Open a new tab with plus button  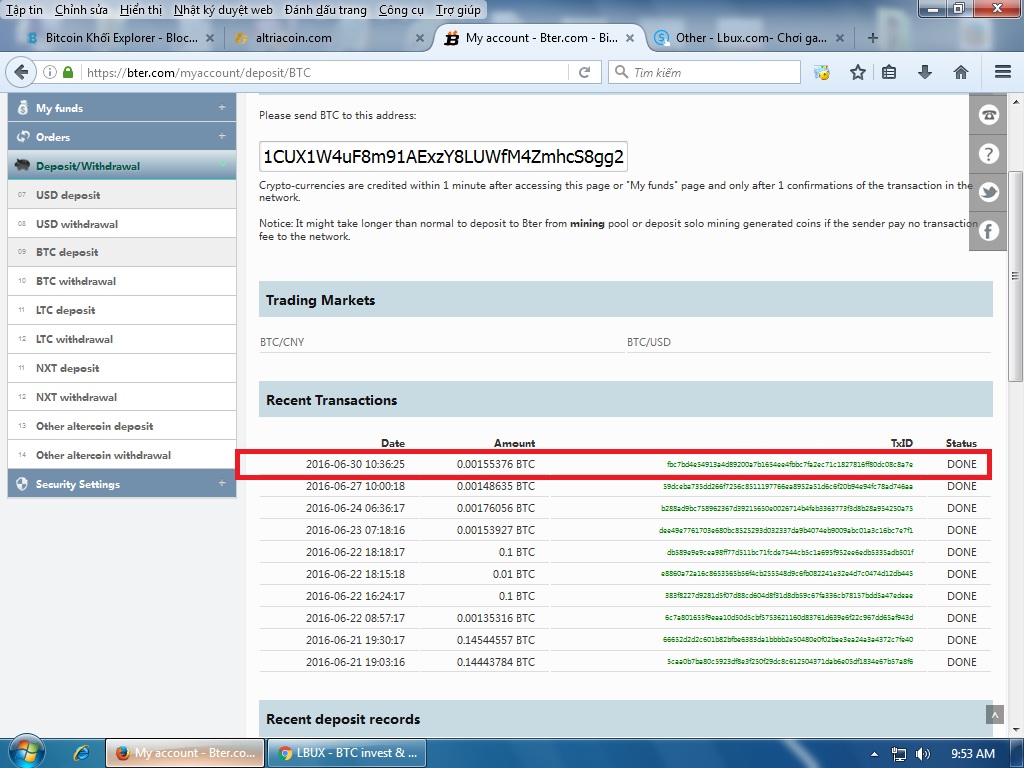click(x=872, y=38)
